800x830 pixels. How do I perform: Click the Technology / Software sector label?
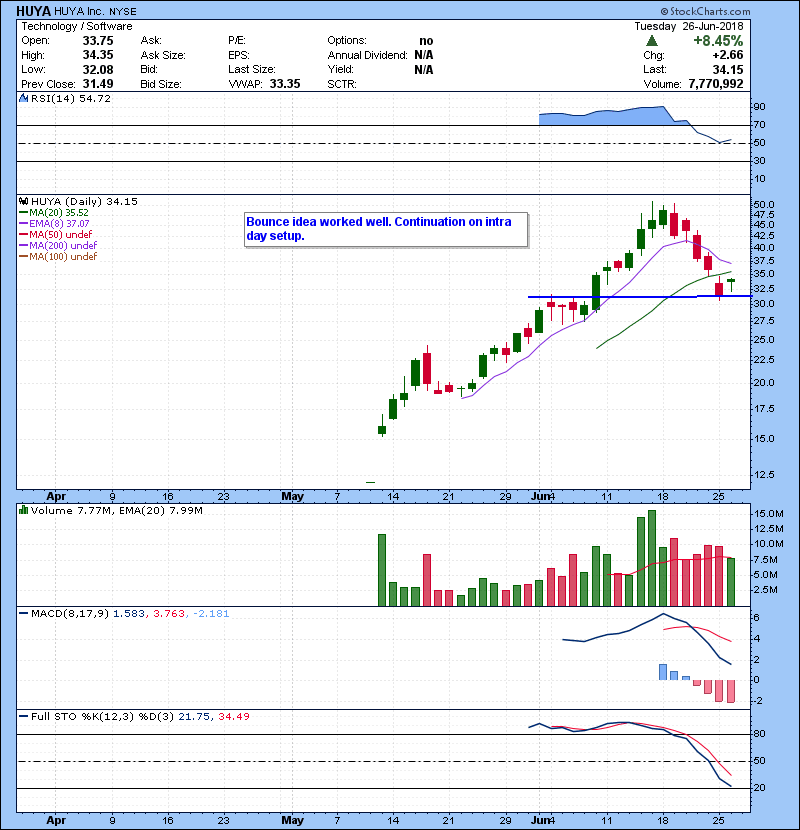point(77,26)
